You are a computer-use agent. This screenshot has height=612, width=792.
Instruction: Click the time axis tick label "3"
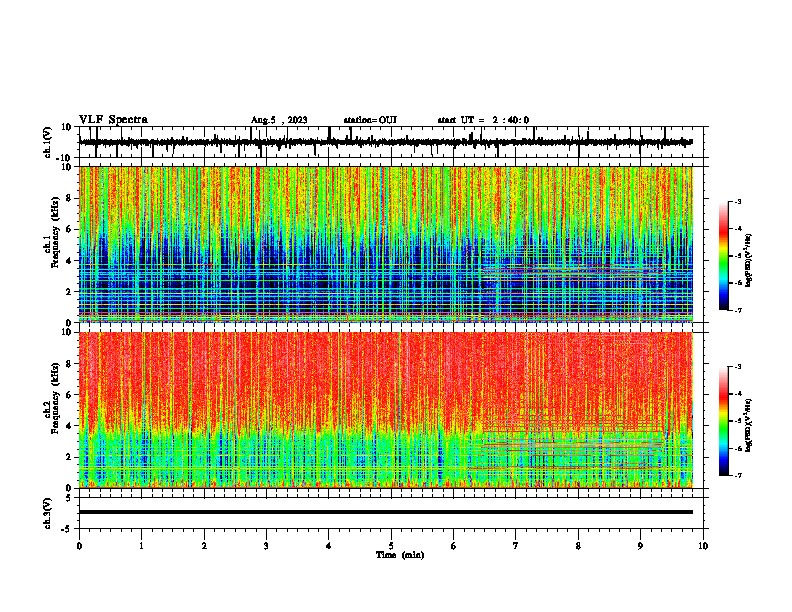(266, 546)
